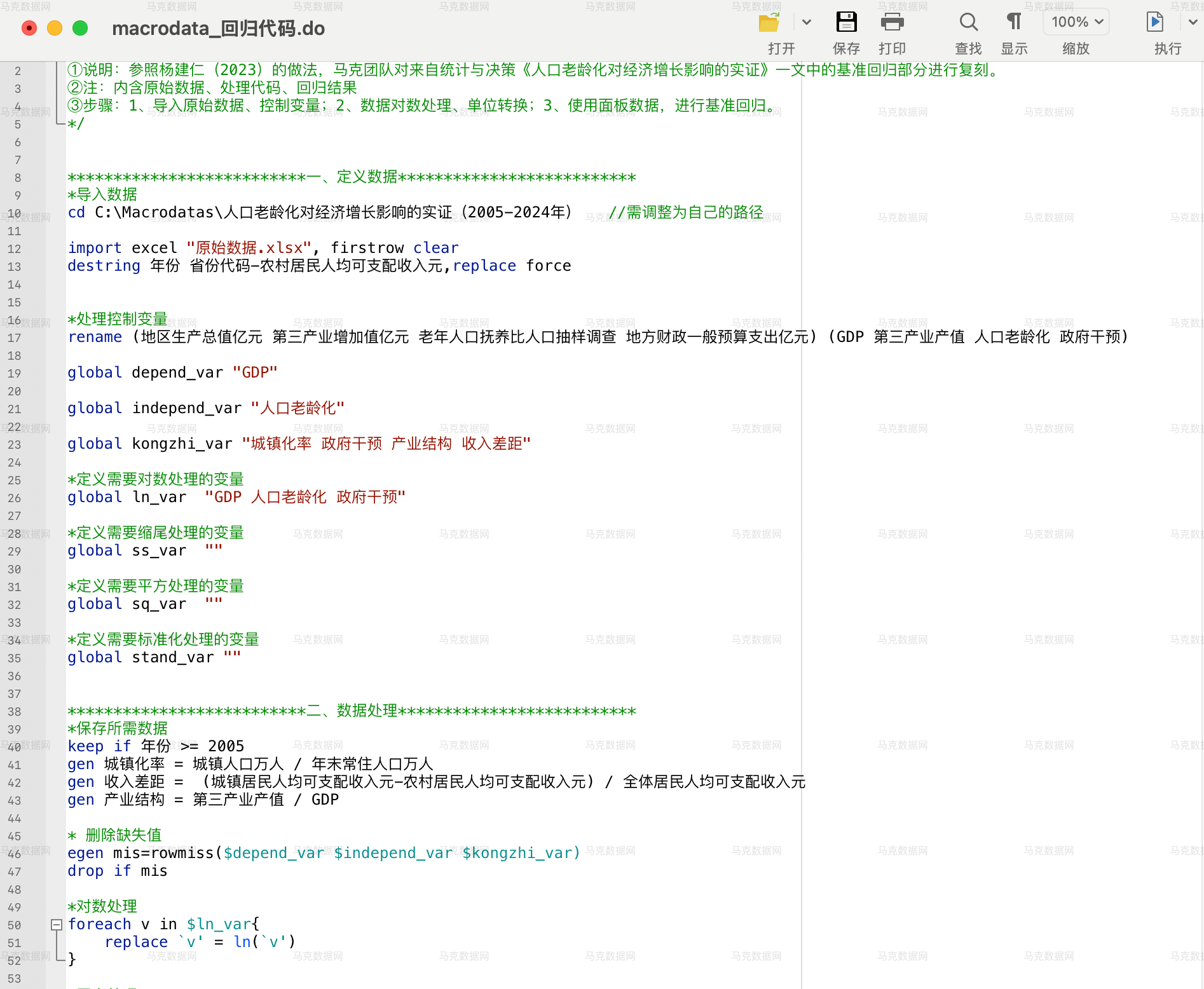Image resolution: width=1204 pixels, height=989 pixels.
Task: Minimize the window with the yellow button
Action: [x=55, y=29]
